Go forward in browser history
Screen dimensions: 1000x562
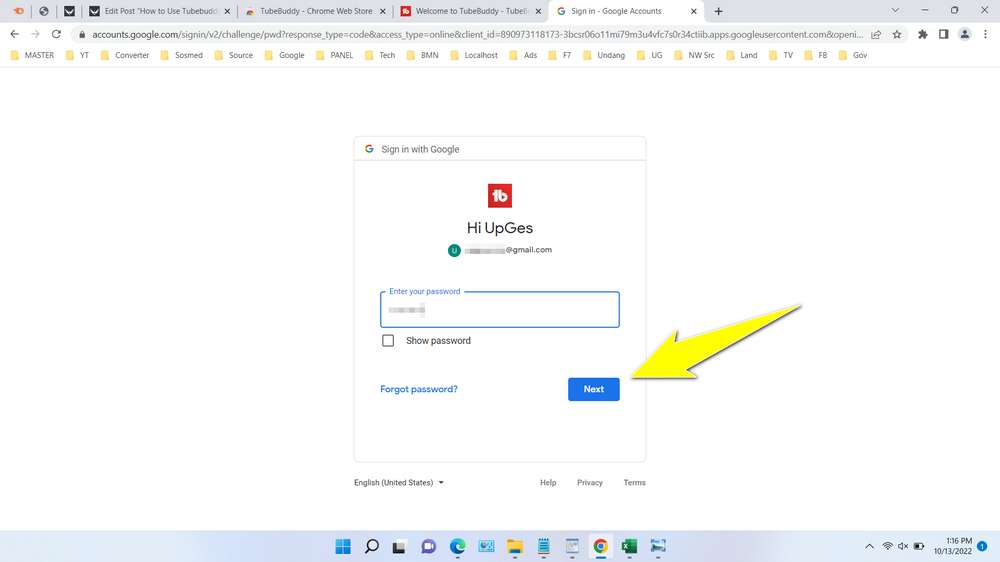[x=36, y=34]
